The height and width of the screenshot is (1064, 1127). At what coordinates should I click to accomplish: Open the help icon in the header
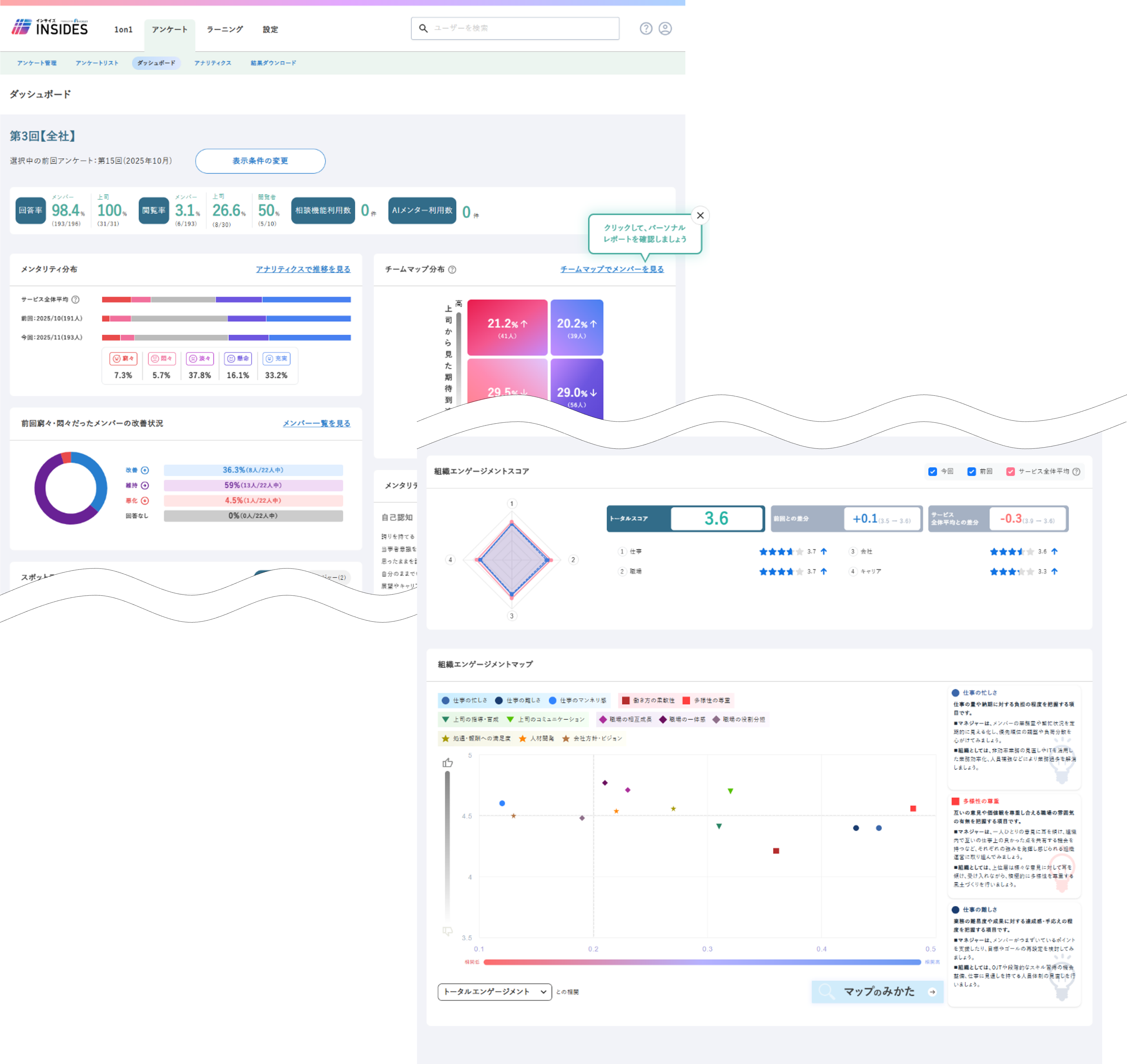(646, 28)
